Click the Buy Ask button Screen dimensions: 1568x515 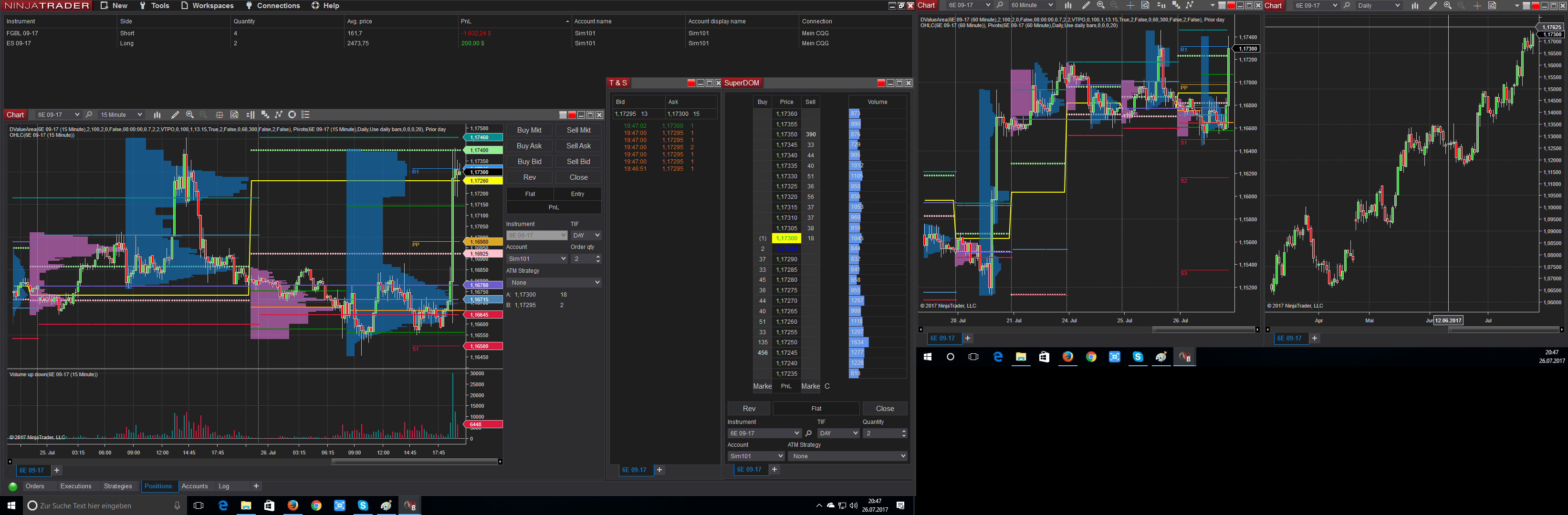point(529,146)
